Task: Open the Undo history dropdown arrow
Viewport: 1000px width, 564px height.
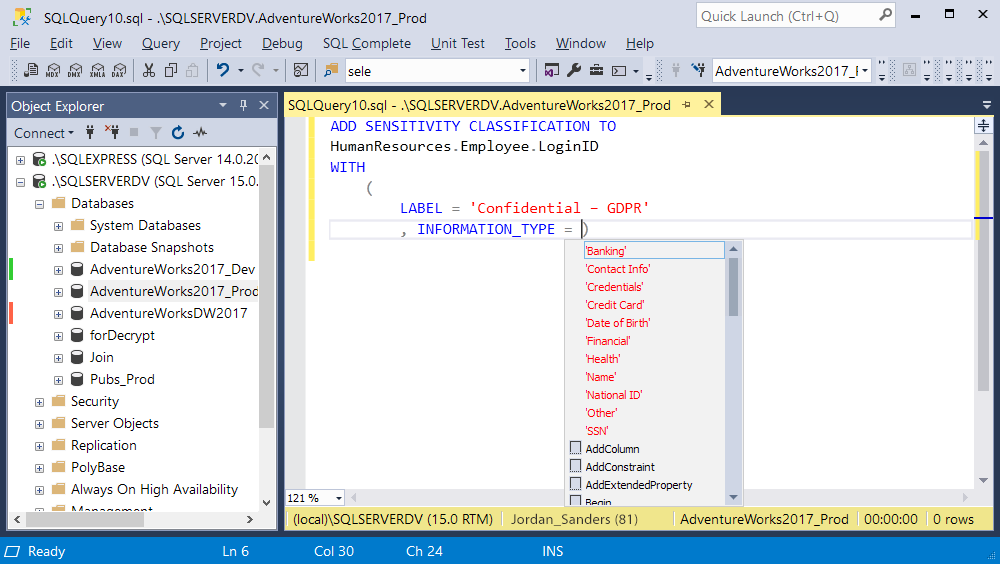Action: pyautogui.click(x=240, y=70)
